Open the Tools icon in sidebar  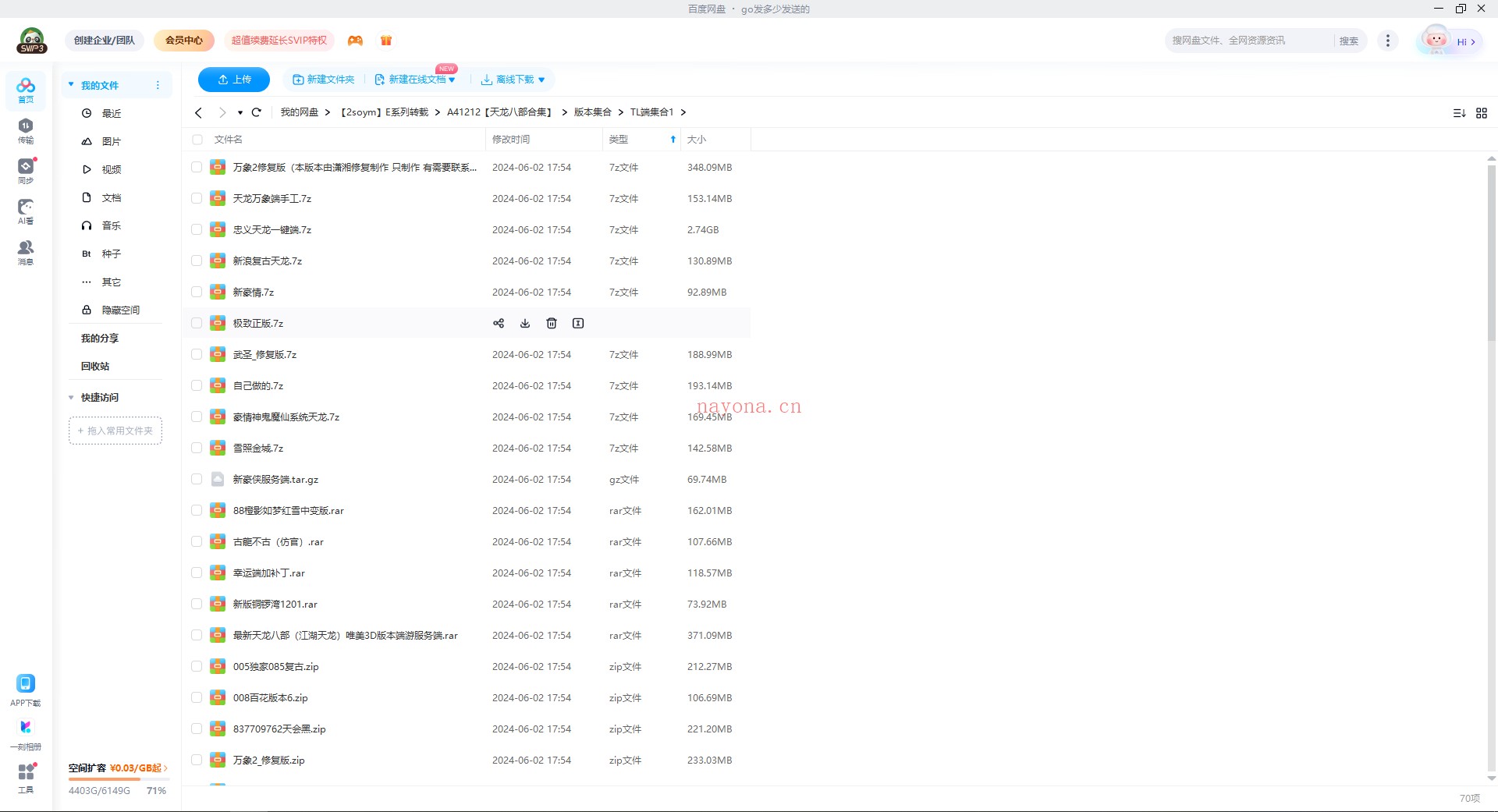[x=26, y=777]
